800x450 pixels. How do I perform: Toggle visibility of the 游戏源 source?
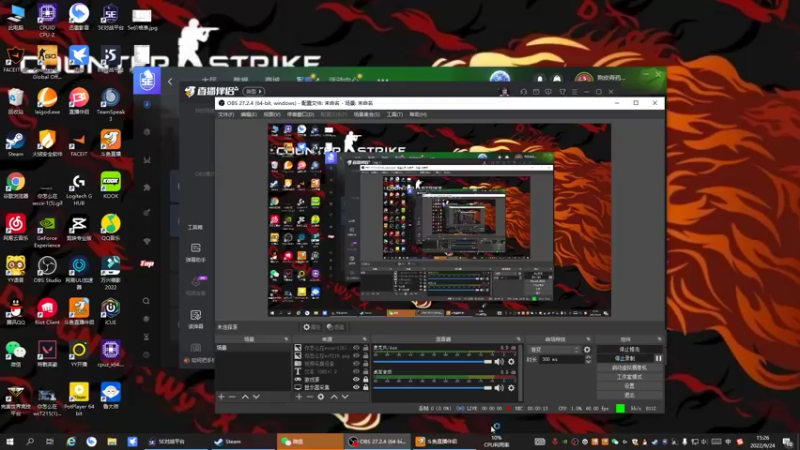(356, 380)
